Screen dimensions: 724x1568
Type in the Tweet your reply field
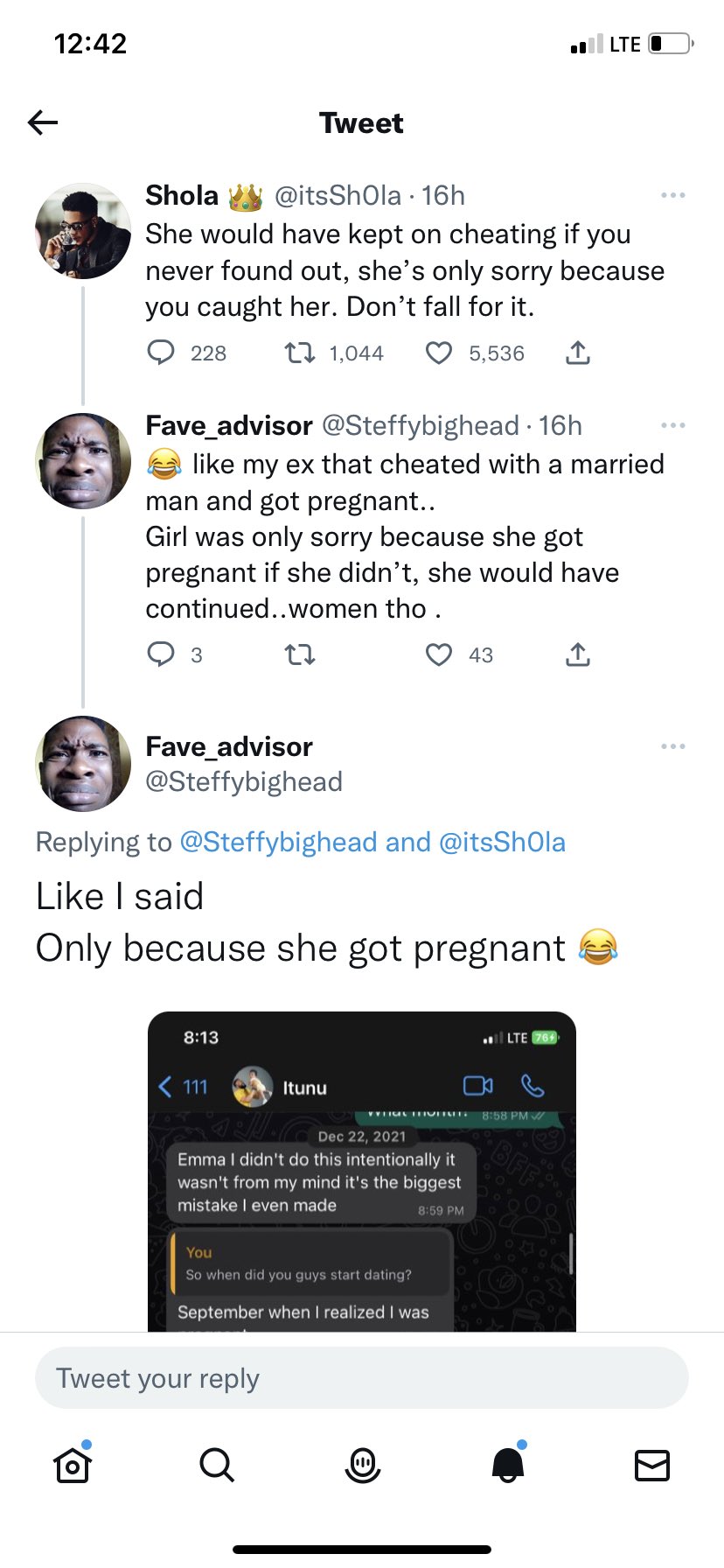(361, 1378)
